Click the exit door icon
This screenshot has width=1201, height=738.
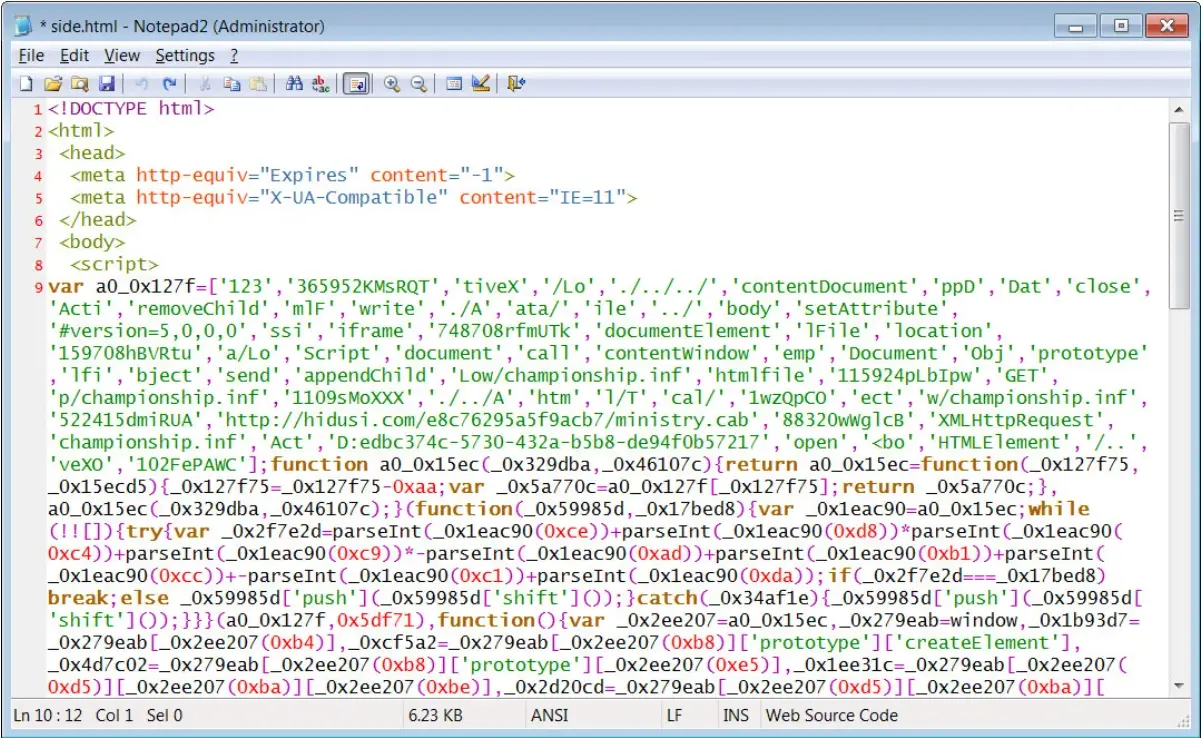tap(516, 84)
